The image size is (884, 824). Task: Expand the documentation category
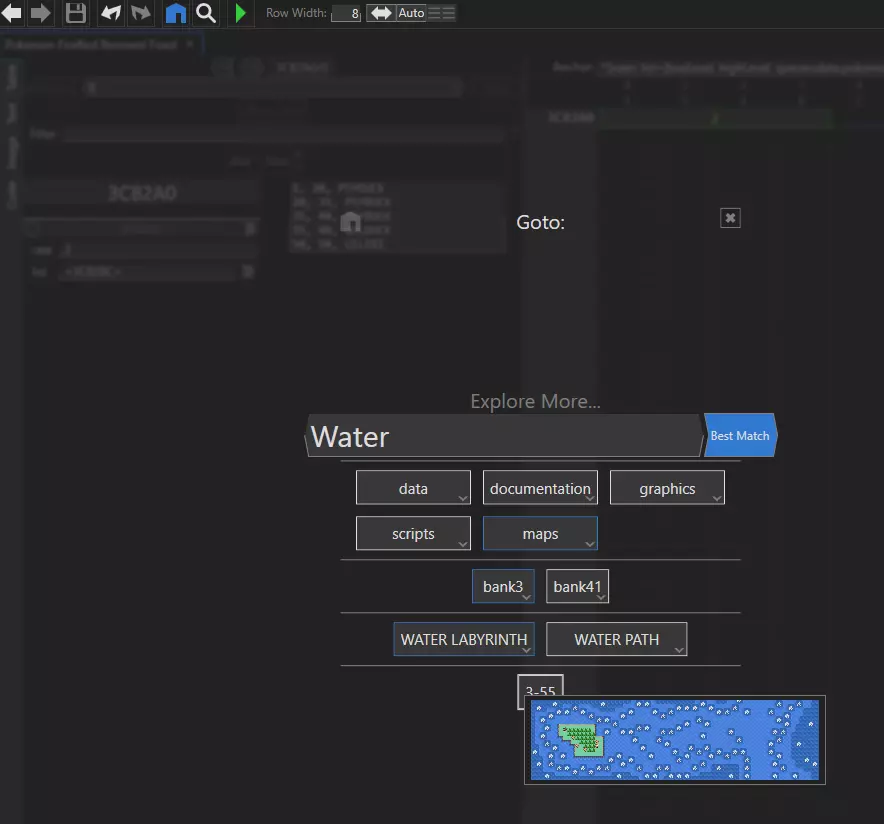click(x=540, y=488)
